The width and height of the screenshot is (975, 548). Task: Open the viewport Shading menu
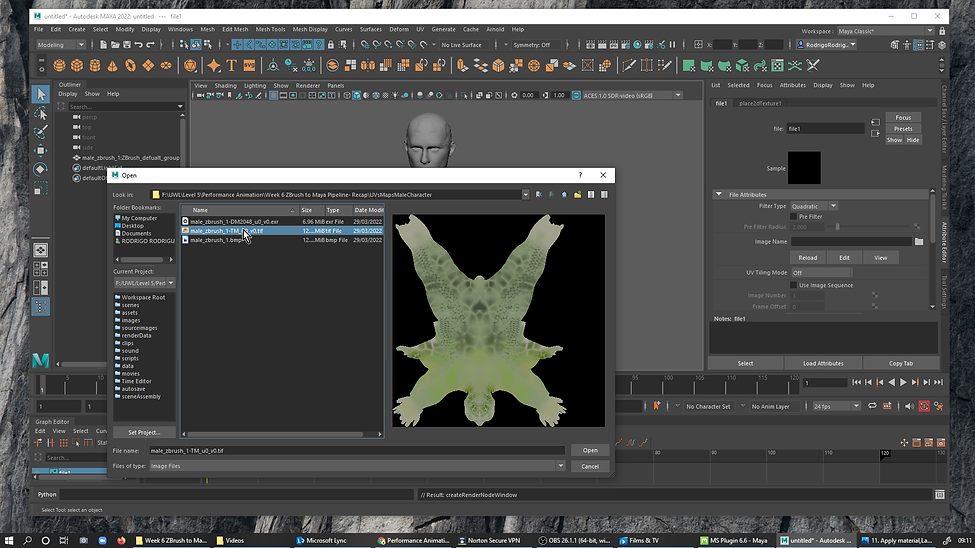click(225, 86)
